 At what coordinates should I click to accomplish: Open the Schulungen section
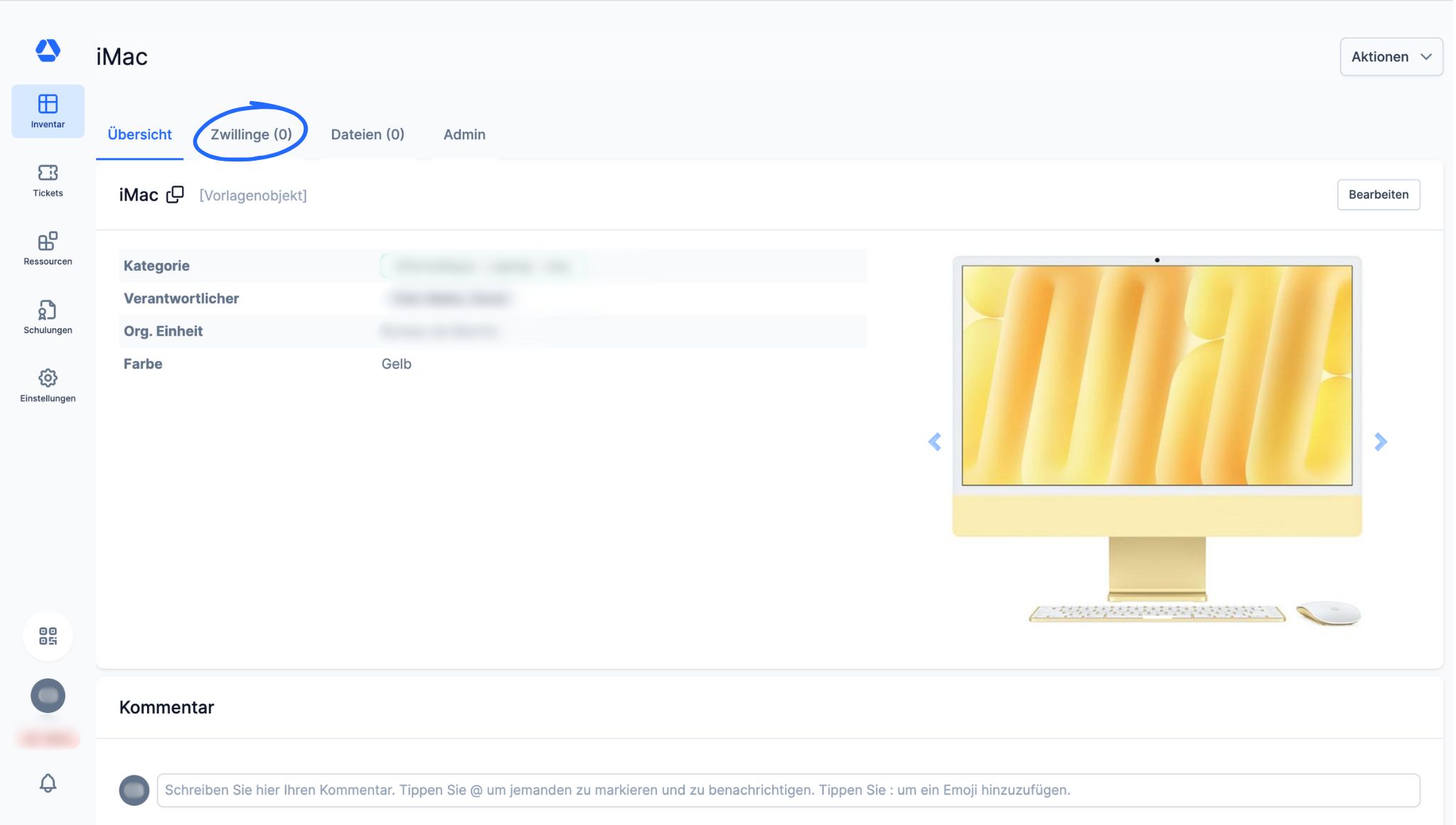click(x=48, y=317)
